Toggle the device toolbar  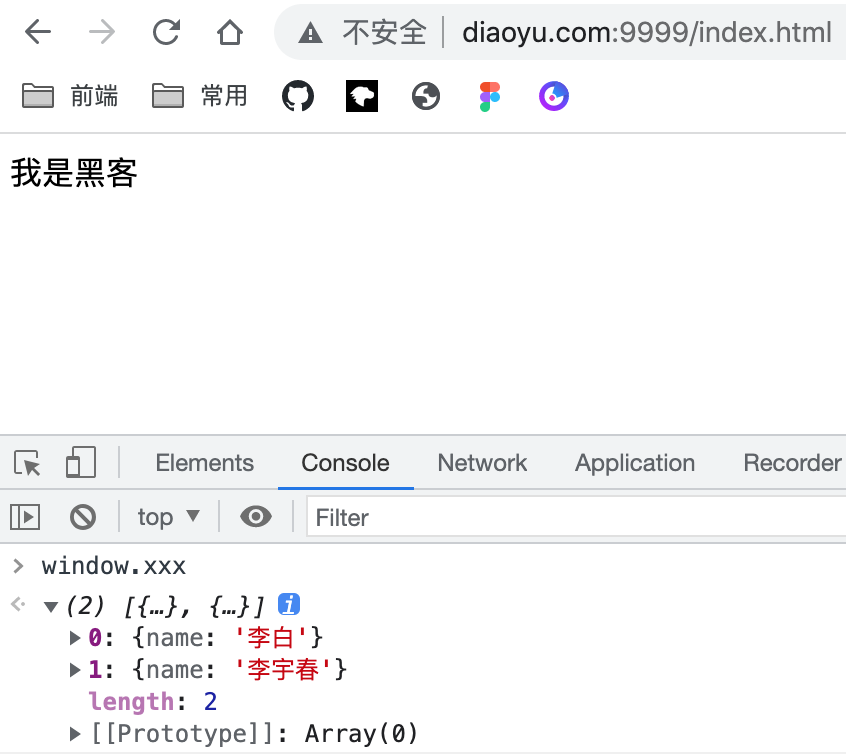(80, 463)
